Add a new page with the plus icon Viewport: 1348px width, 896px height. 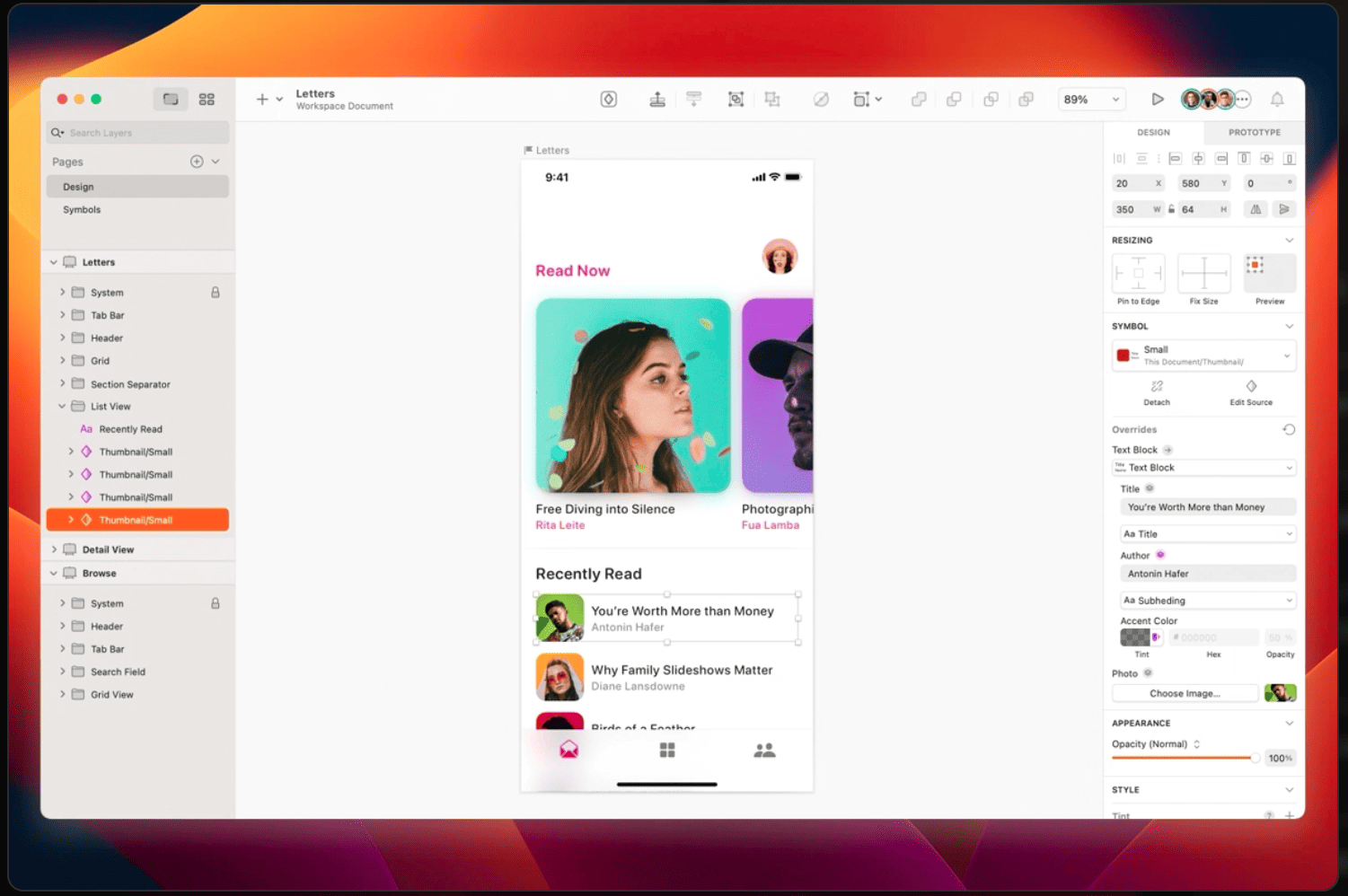point(197,162)
